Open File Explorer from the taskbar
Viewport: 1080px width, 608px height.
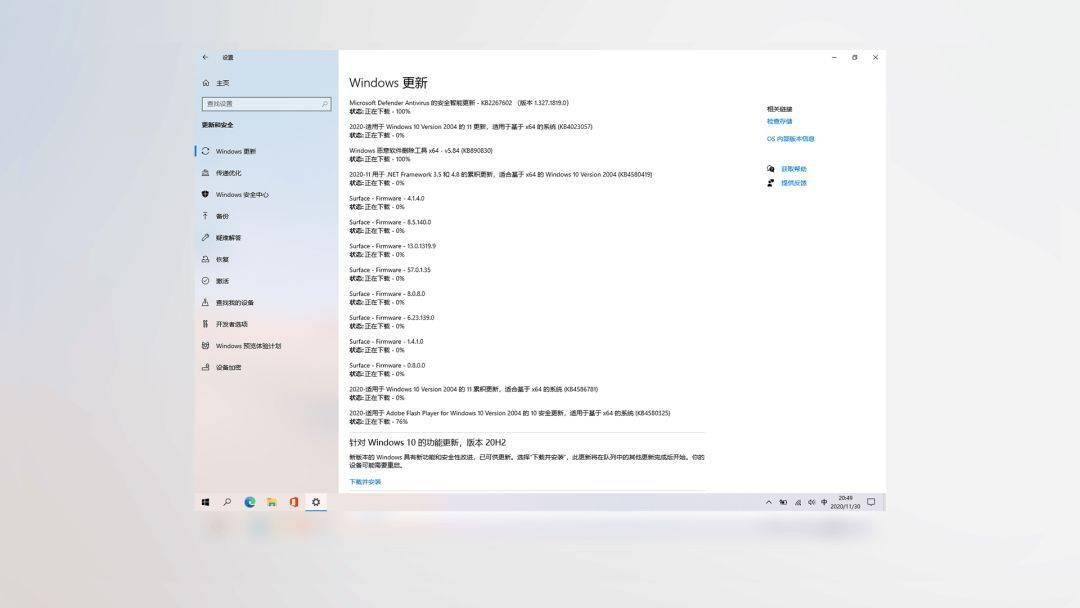tap(271, 503)
